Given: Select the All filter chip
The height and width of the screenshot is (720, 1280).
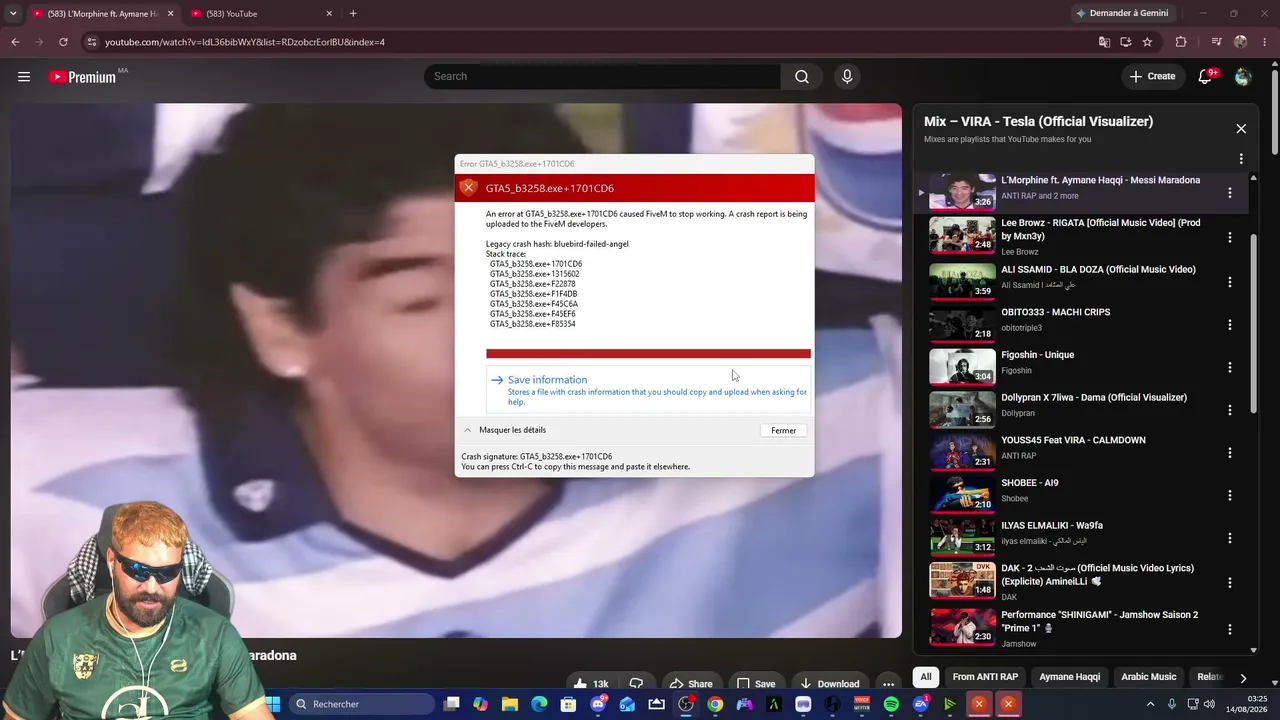Looking at the screenshot, I should point(926,677).
